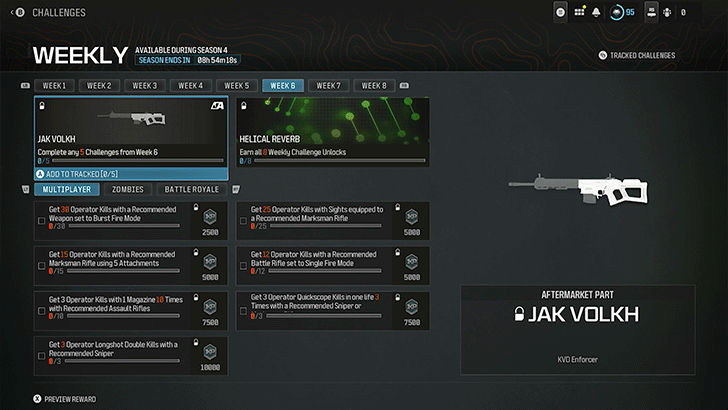
Task: Click 7500 XP token on Quickscope challenge
Action: click(411, 307)
